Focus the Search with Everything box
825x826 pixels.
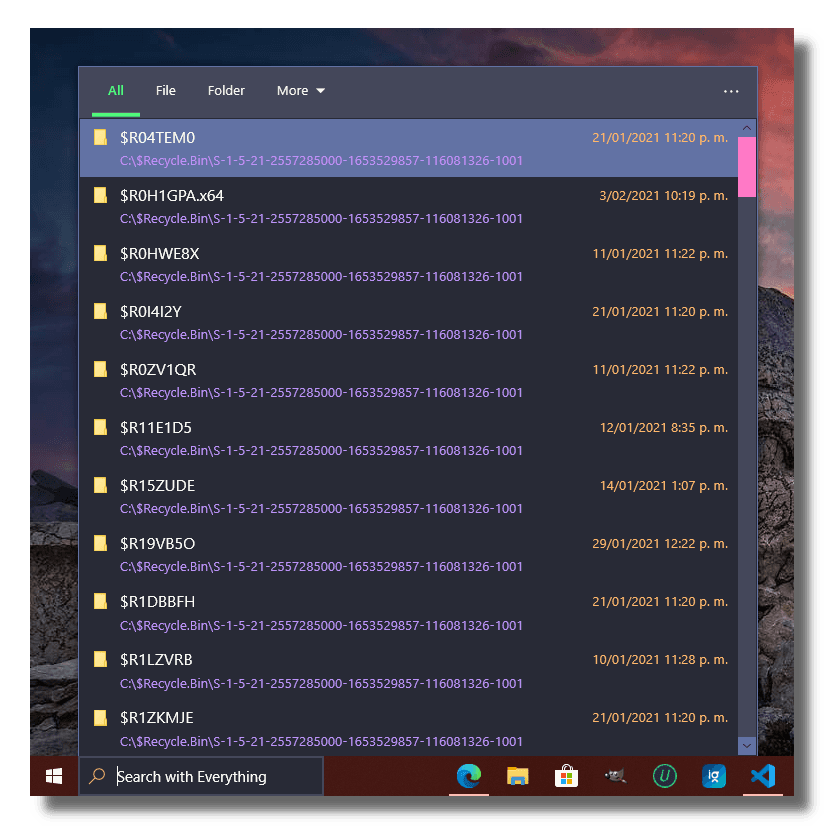[201, 776]
